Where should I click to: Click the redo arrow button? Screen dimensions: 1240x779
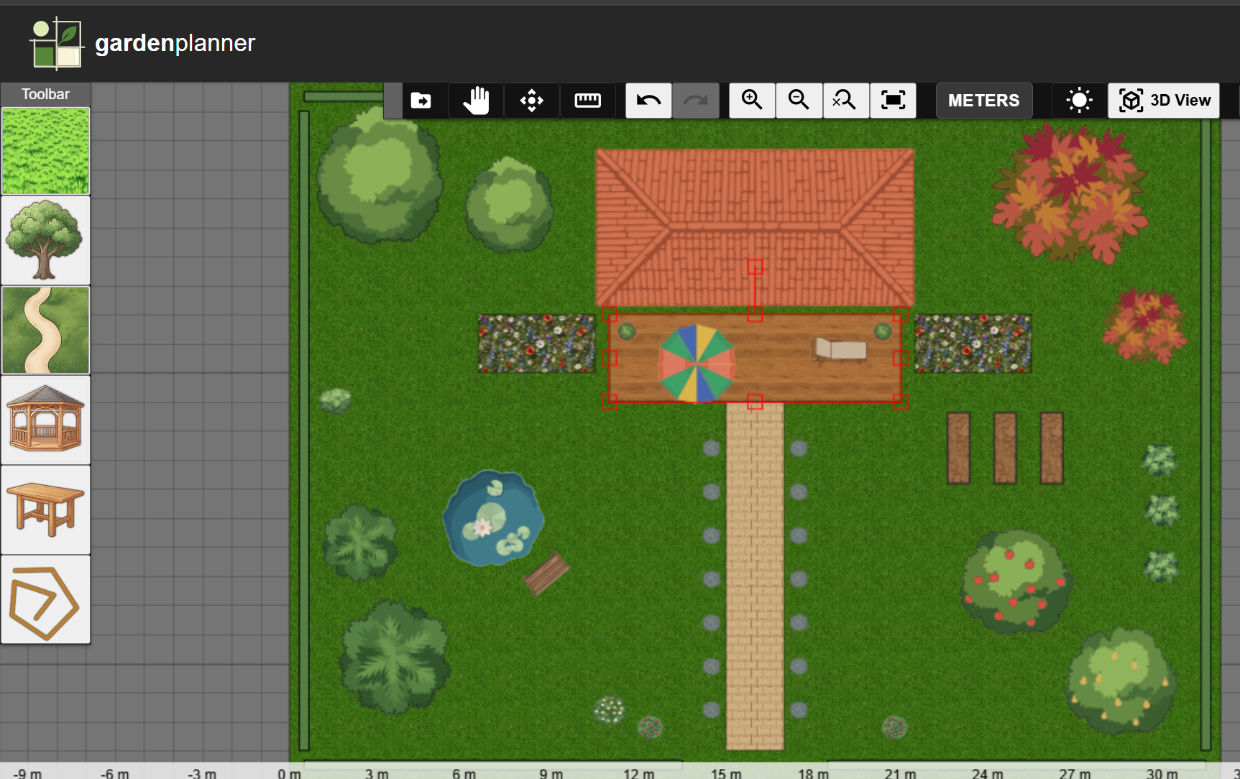[696, 100]
